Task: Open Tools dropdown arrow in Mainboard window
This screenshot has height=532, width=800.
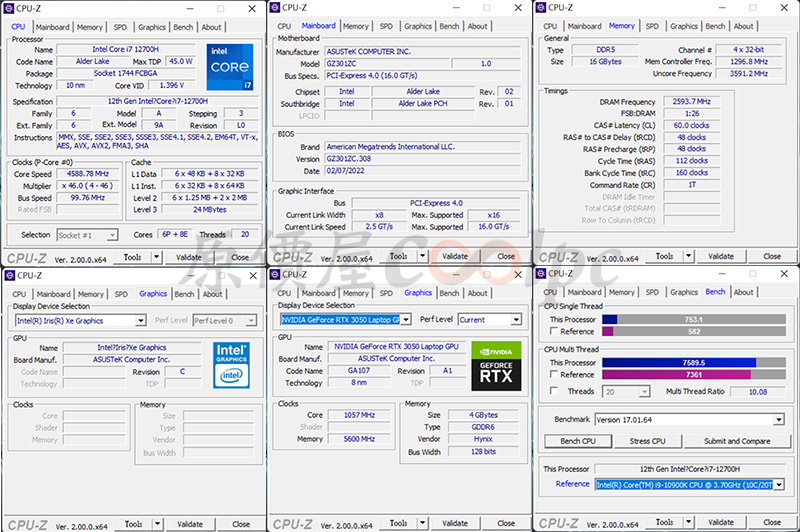Action: tap(422, 256)
